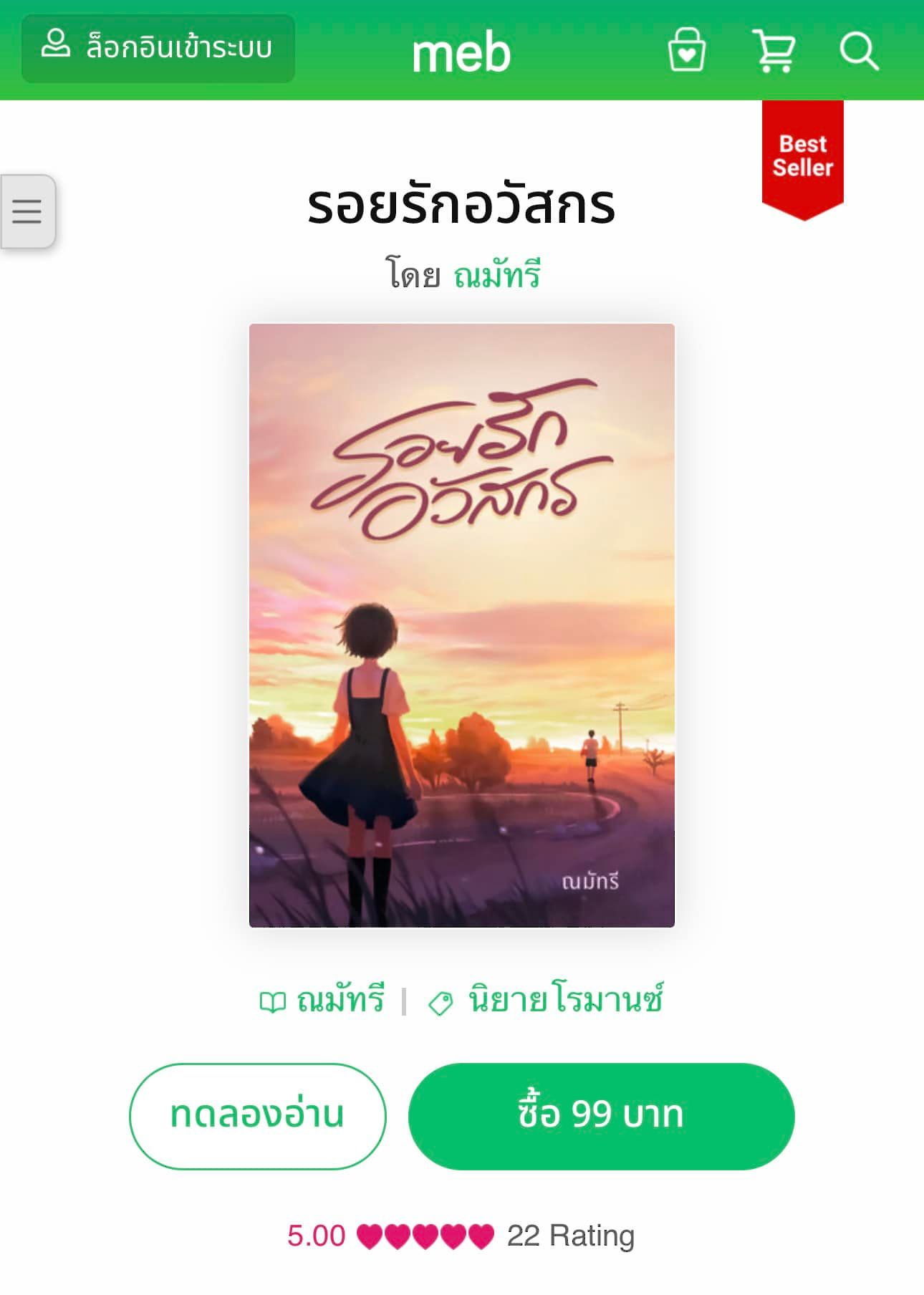Log in via ล็อกอินเข้าระบบ button
Screen dimensions: 924x1295
158,48
